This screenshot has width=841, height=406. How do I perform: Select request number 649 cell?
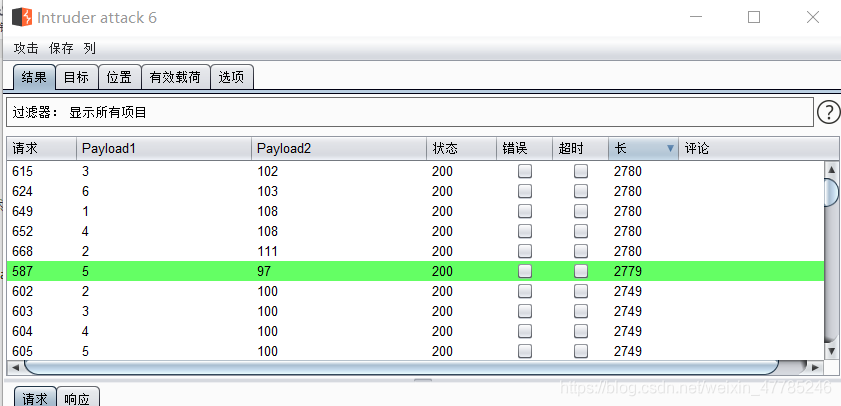[23, 211]
